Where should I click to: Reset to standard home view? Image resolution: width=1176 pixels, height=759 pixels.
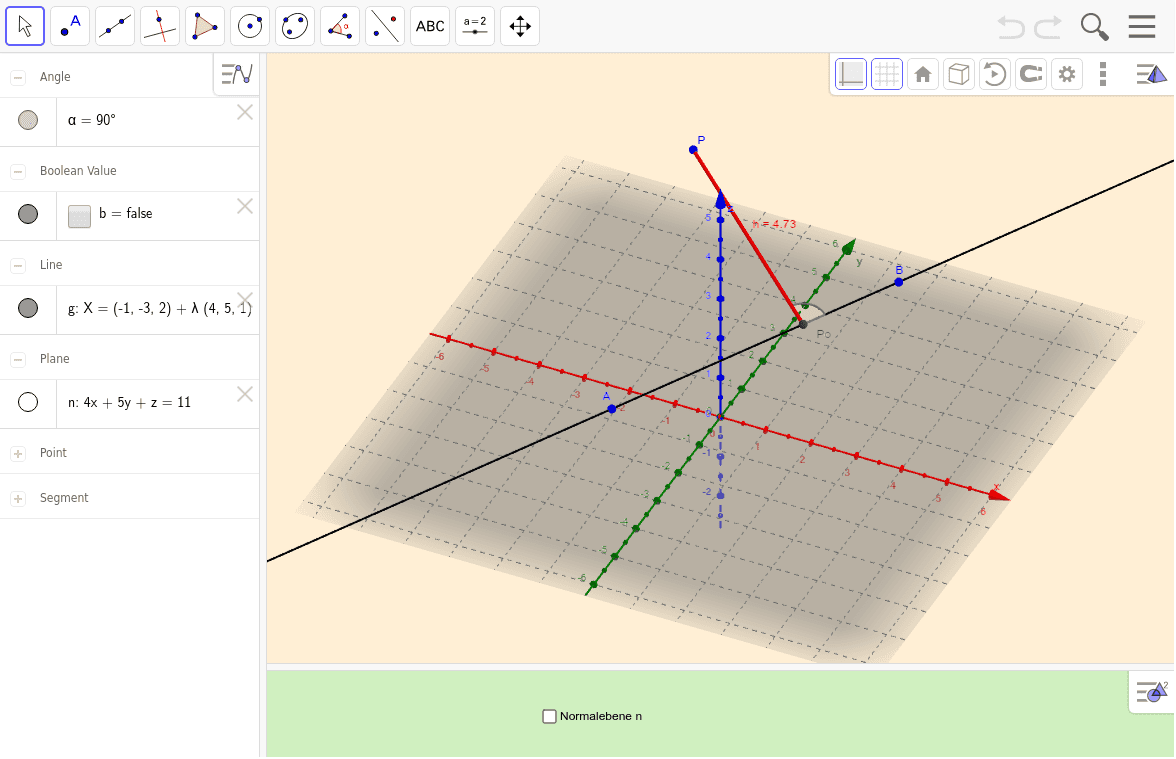click(922, 74)
